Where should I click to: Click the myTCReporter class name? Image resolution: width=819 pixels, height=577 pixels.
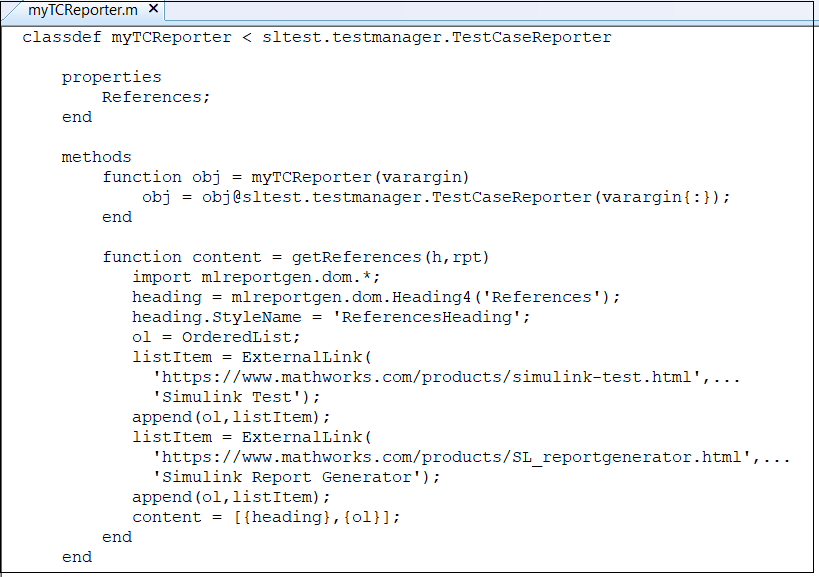[x=166, y=37]
